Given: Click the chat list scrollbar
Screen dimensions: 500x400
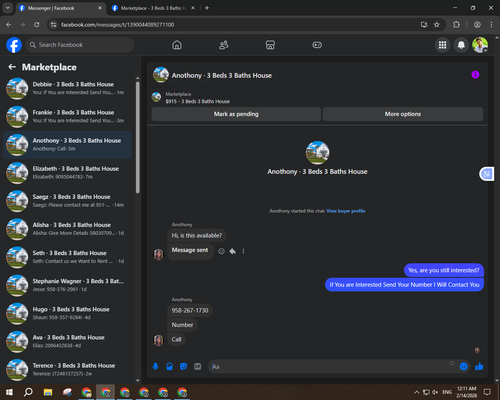Looking at the screenshot, I should [138, 137].
